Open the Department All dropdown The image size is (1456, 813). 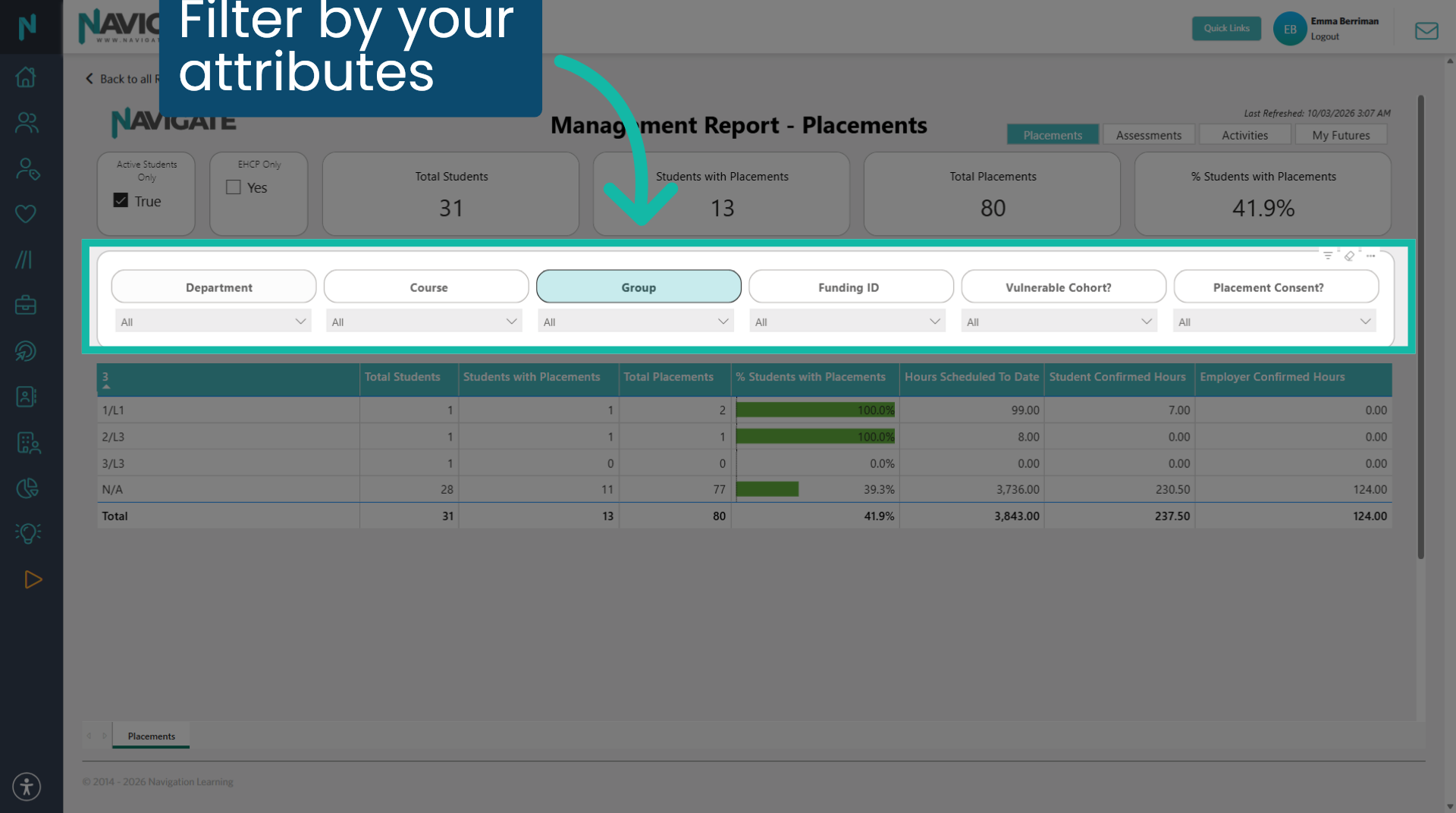(x=212, y=320)
